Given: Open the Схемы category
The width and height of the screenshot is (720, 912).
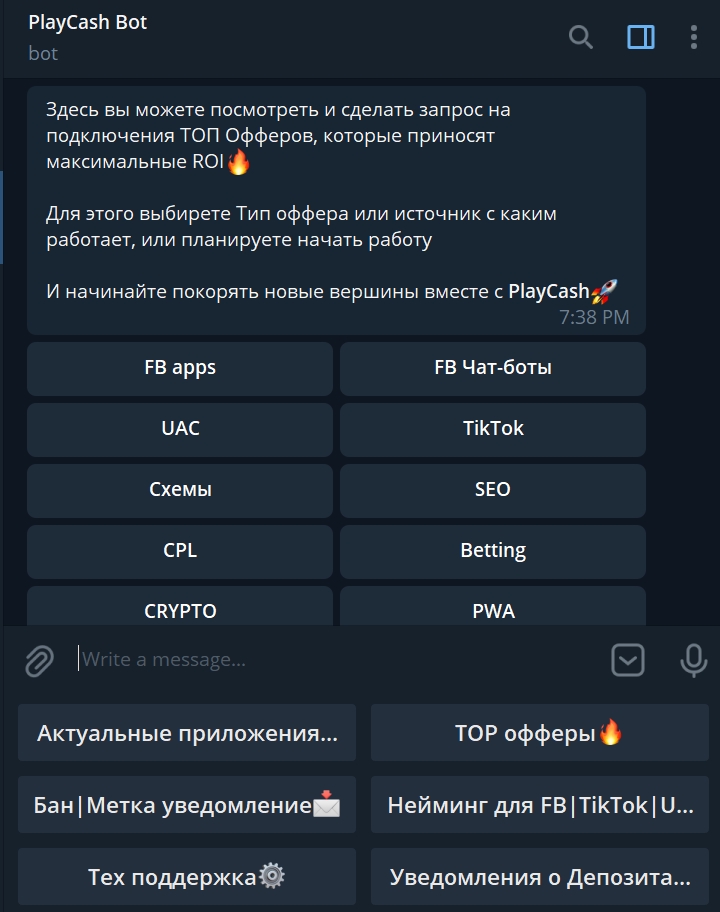Looking at the screenshot, I should 180,491.
